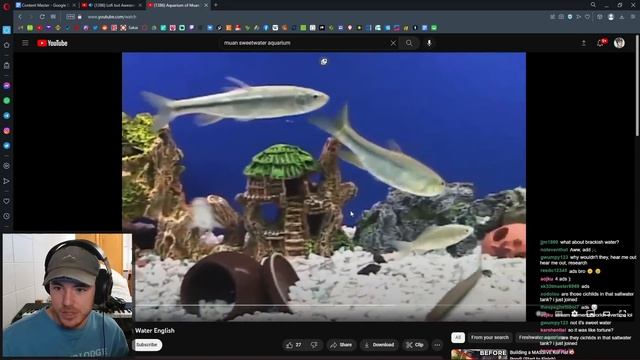The width and height of the screenshot is (640, 360).
Task: Open the YouTube guide hamburger menu
Action: (x=25, y=43)
